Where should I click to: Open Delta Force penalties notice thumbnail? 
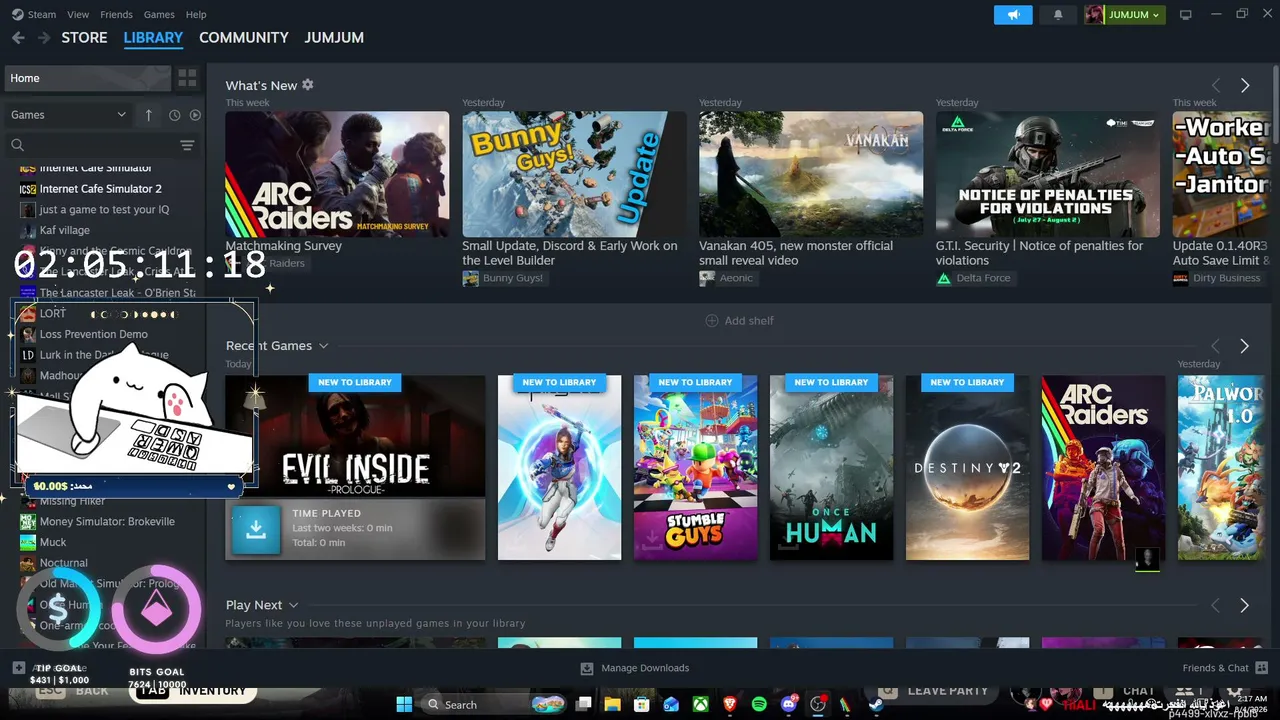[1048, 174]
